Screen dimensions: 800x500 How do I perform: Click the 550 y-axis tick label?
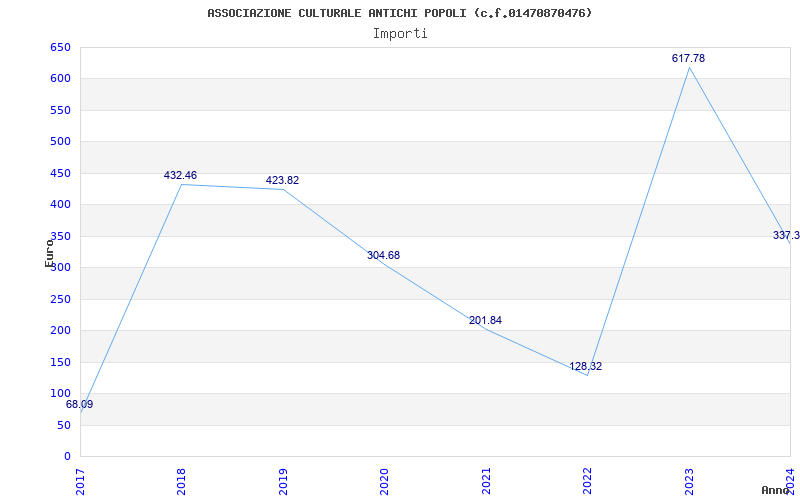pyautogui.click(x=60, y=110)
